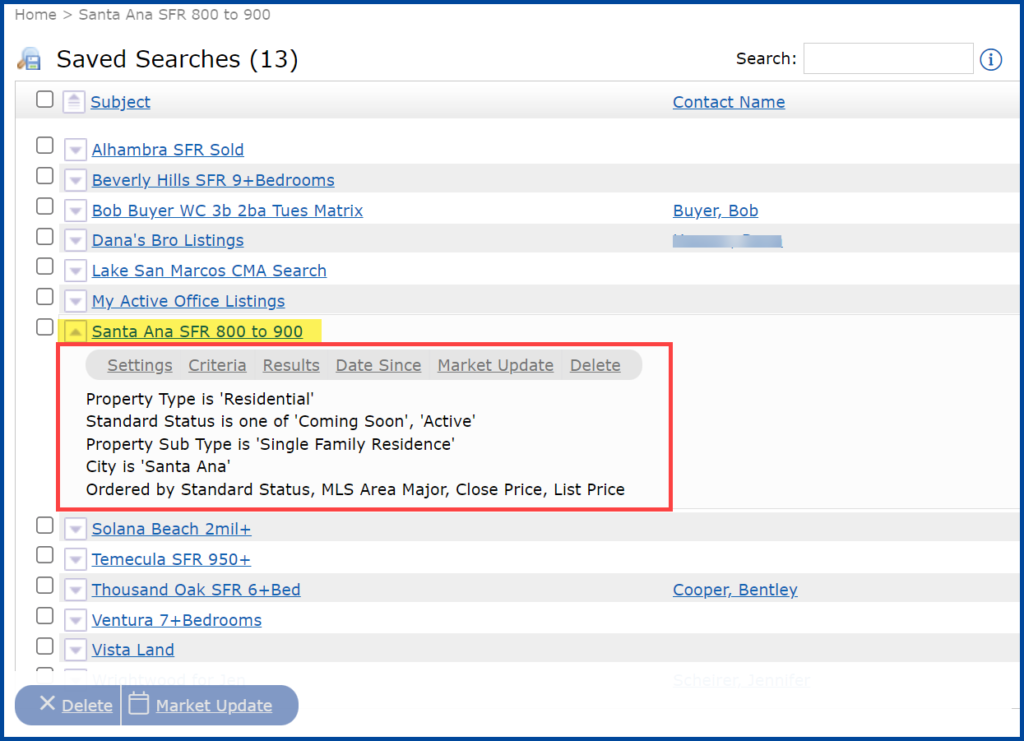1024x741 pixels.
Task: Click the info icon beside the search box
Action: [x=990, y=59]
